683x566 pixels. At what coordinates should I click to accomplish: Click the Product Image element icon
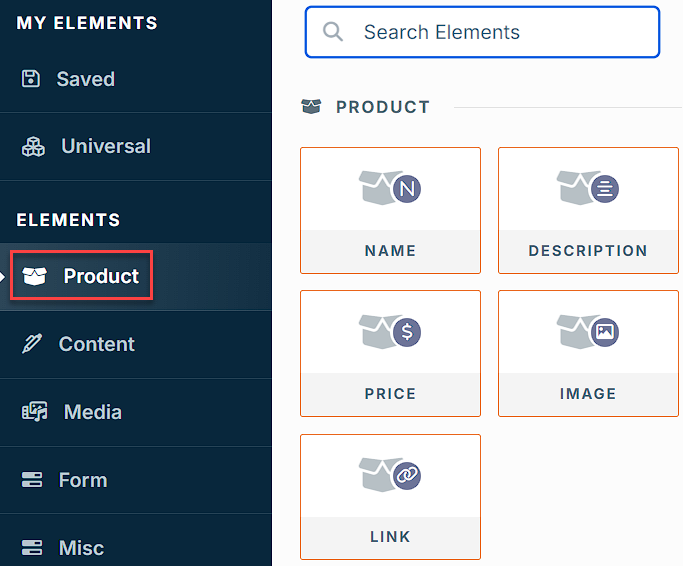click(x=588, y=332)
